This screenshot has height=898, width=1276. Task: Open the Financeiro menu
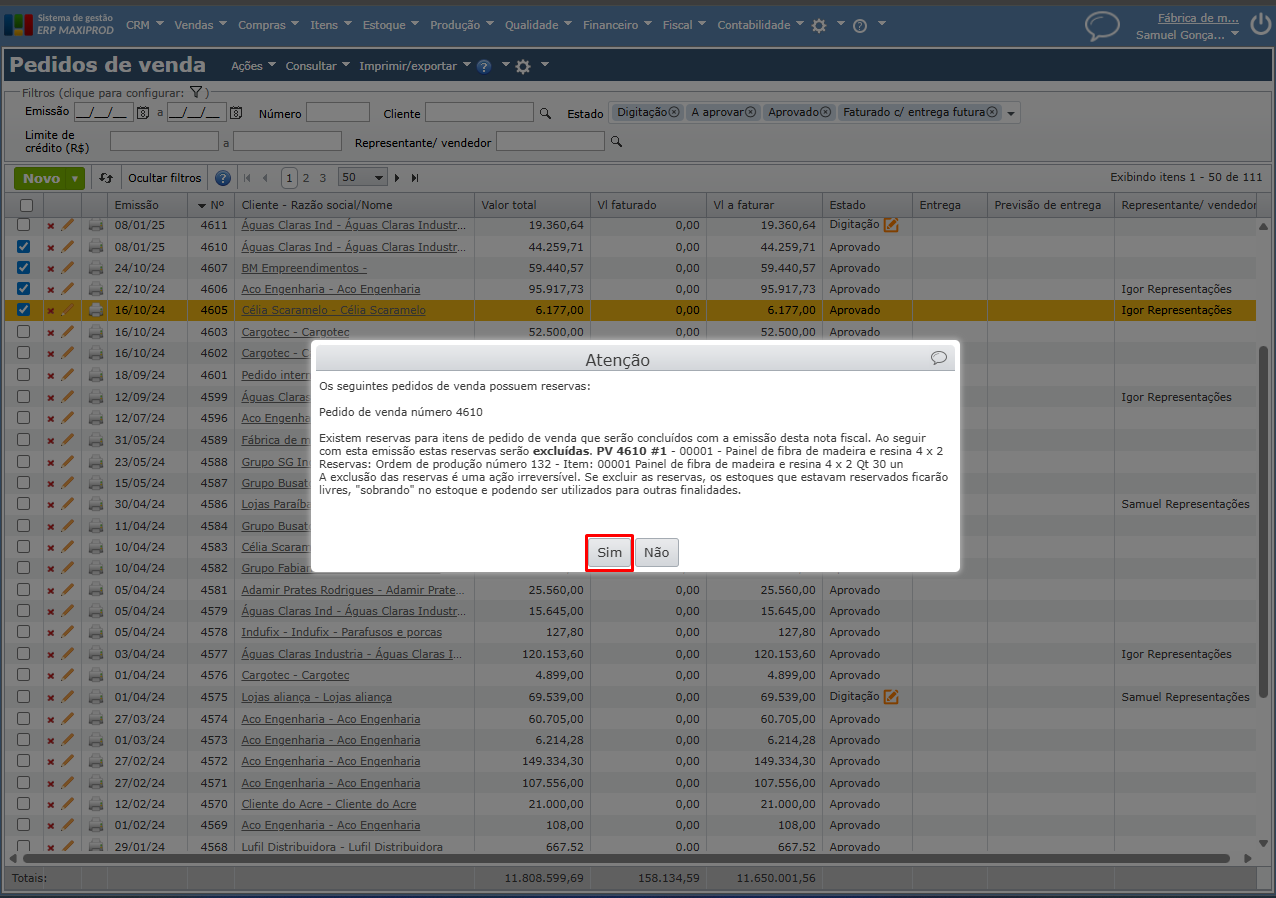pos(616,25)
